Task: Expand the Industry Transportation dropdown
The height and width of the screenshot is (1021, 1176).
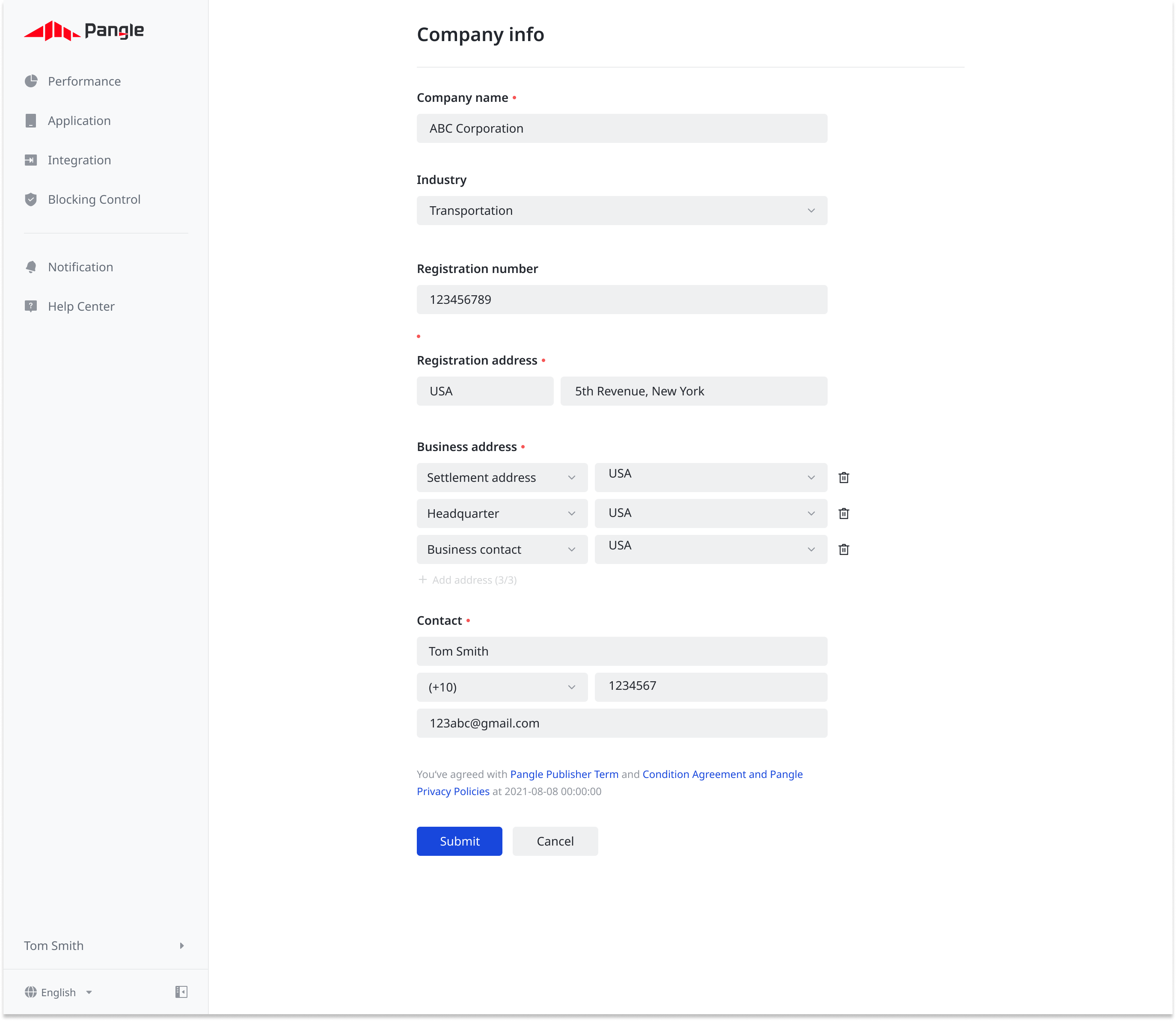Action: 622,210
